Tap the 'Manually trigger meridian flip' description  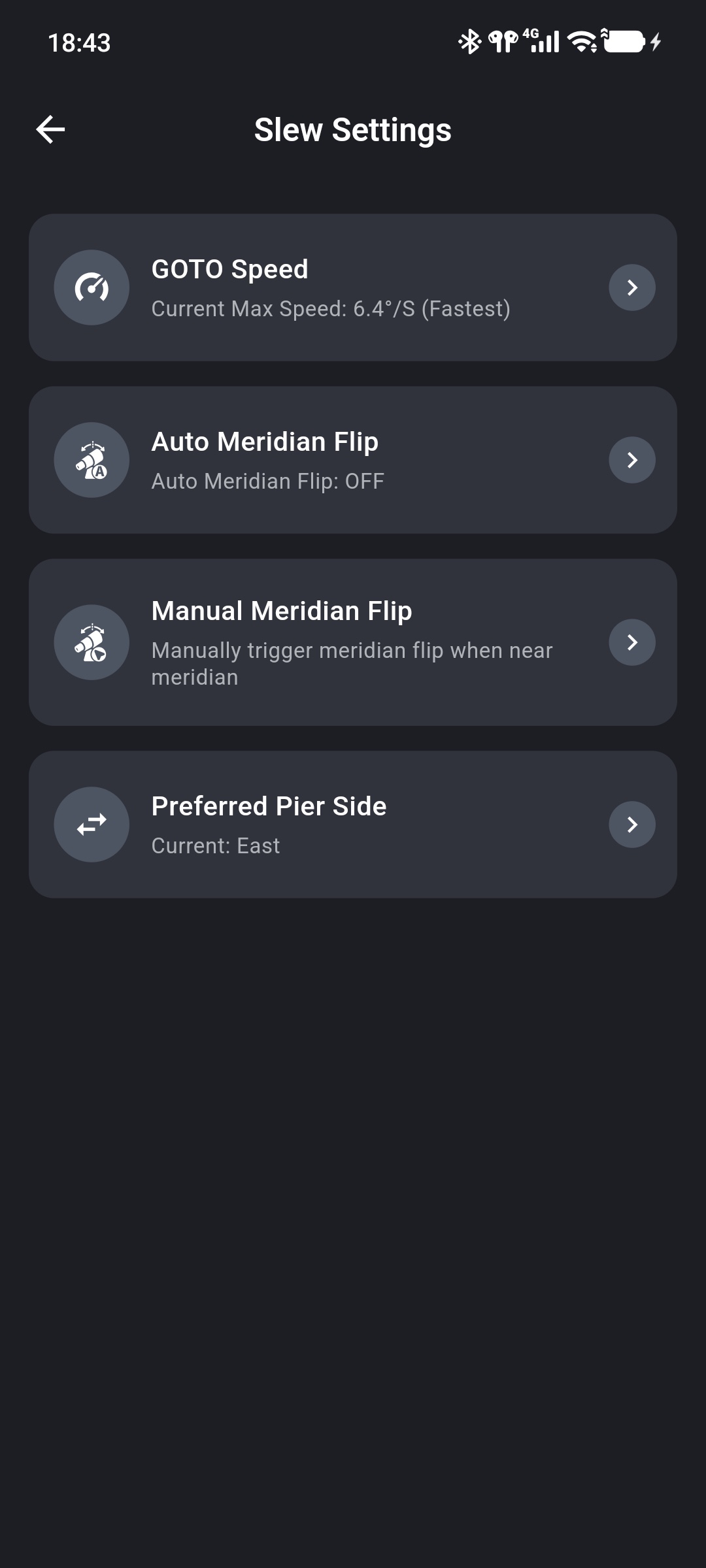click(x=352, y=664)
